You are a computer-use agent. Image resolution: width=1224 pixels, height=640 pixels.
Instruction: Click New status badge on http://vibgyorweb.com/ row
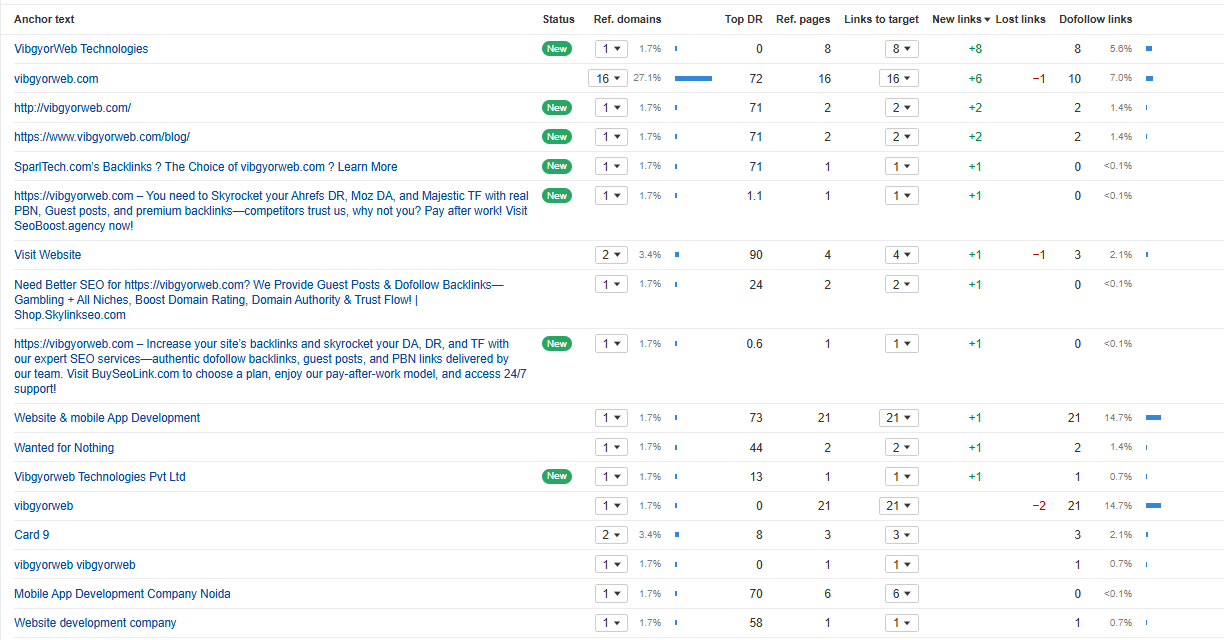tap(557, 108)
